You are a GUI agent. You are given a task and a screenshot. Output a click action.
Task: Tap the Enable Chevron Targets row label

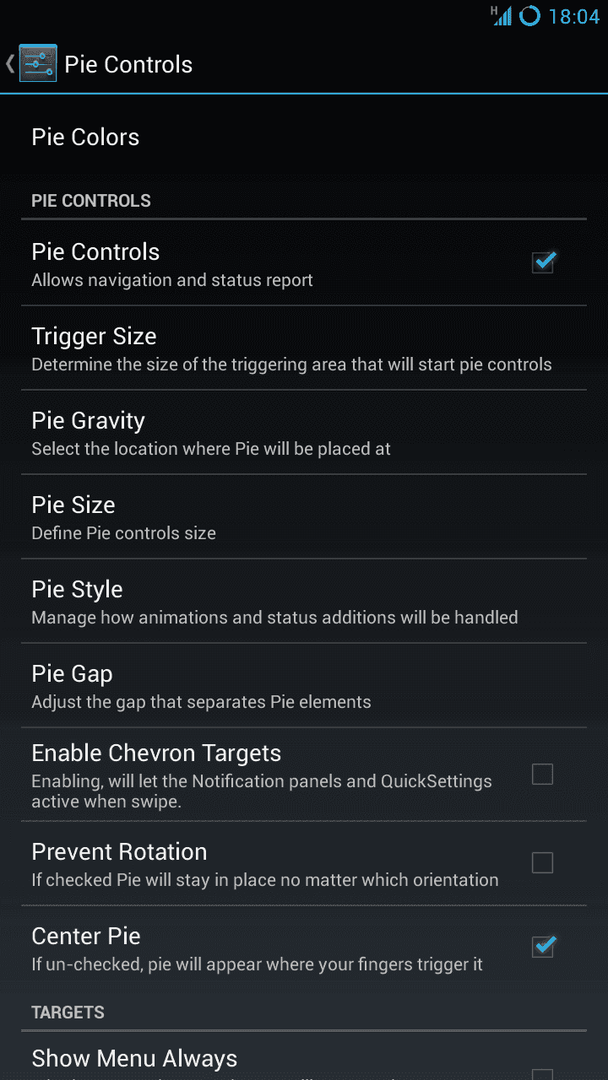coord(156,753)
